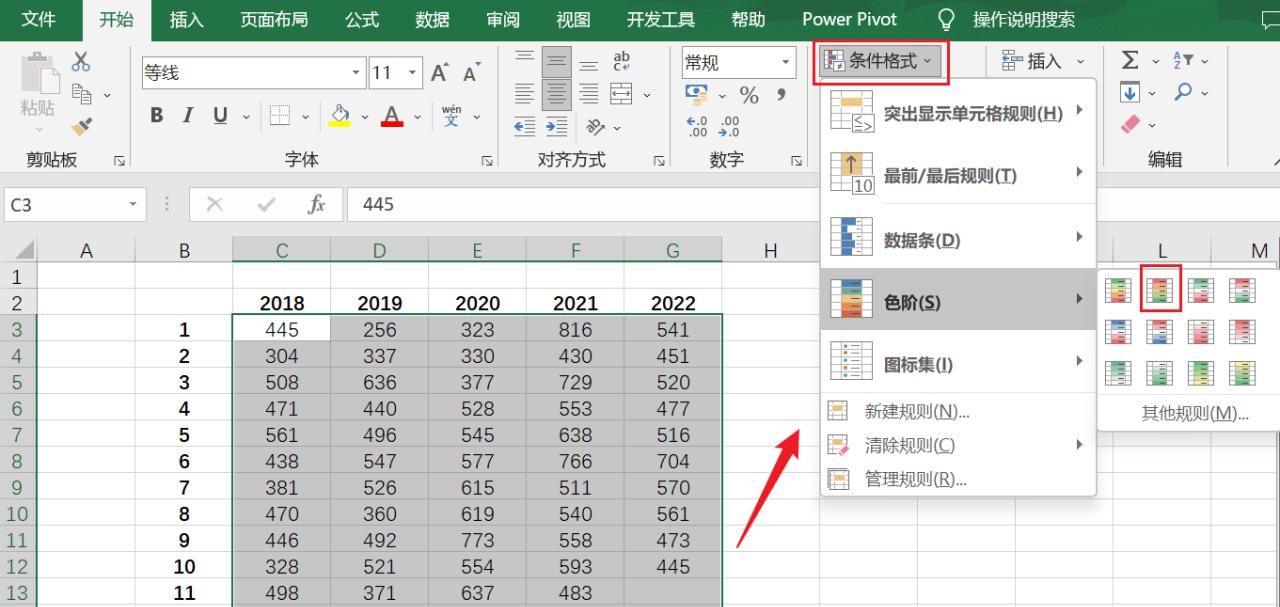Viewport: 1280px width, 607px height.
Task: Click the Cut scissors icon
Action: coord(81,62)
